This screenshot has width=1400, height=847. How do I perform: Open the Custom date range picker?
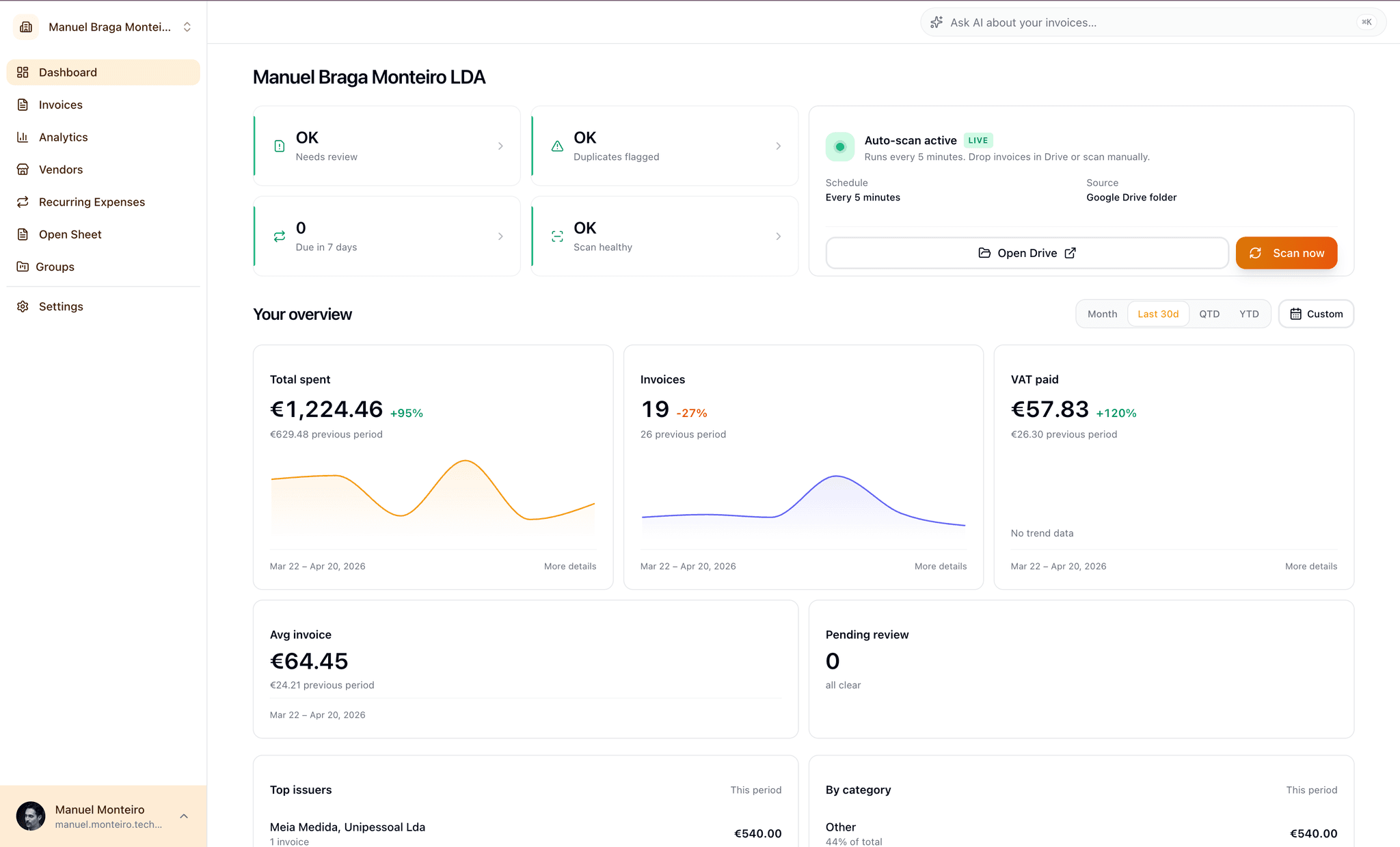click(1316, 314)
